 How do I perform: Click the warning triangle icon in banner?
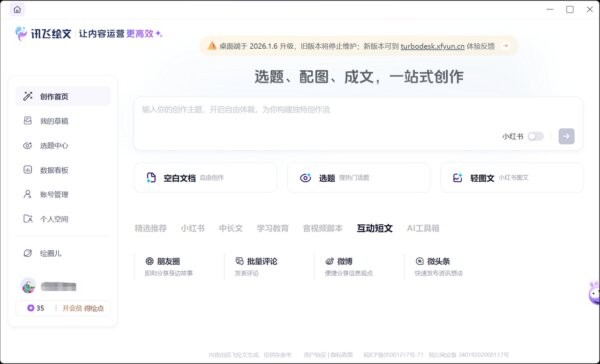212,46
